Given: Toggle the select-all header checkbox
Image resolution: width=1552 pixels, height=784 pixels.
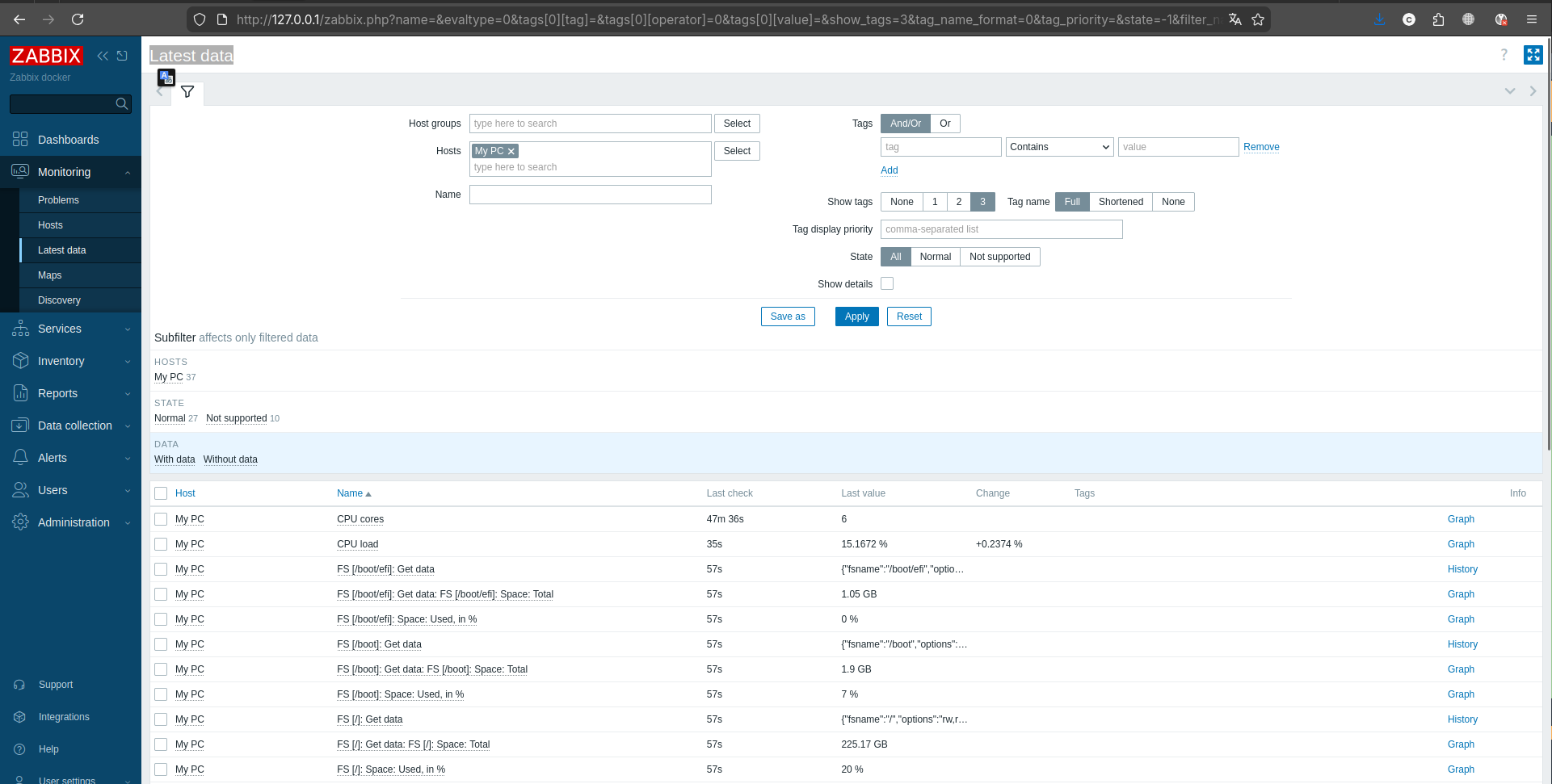Looking at the screenshot, I should coord(161,493).
